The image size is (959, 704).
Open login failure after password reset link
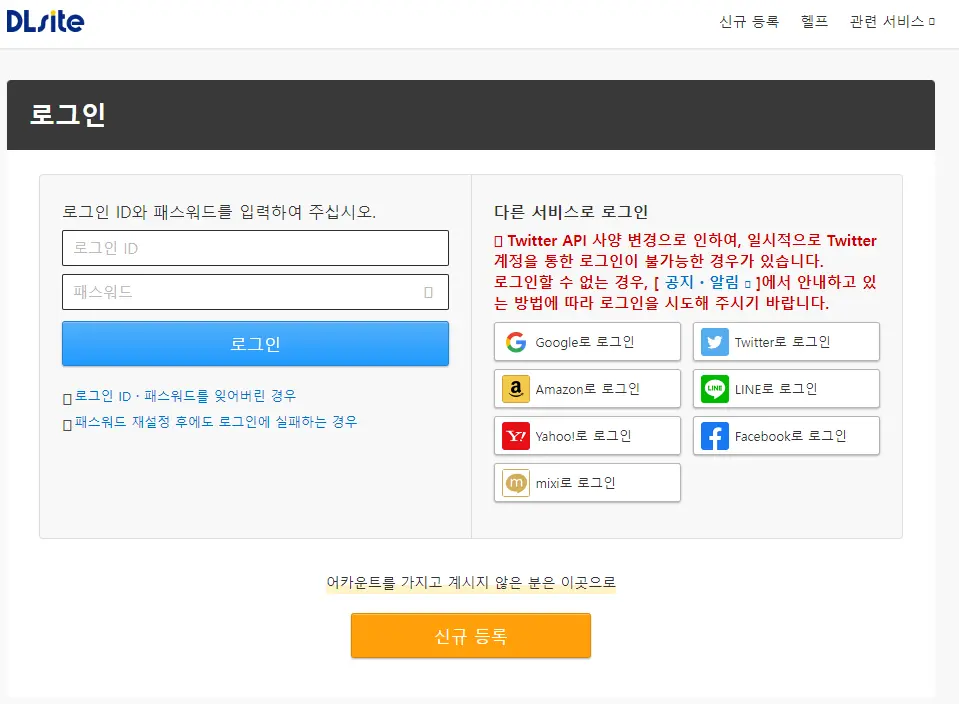pyautogui.click(x=215, y=422)
